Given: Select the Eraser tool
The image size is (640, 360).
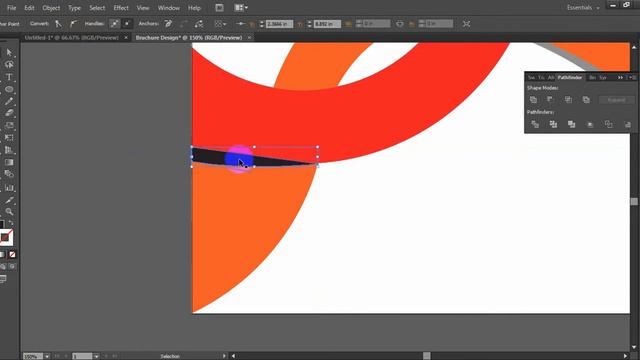Looking at the screenshot, I should [x=9, y=113].
